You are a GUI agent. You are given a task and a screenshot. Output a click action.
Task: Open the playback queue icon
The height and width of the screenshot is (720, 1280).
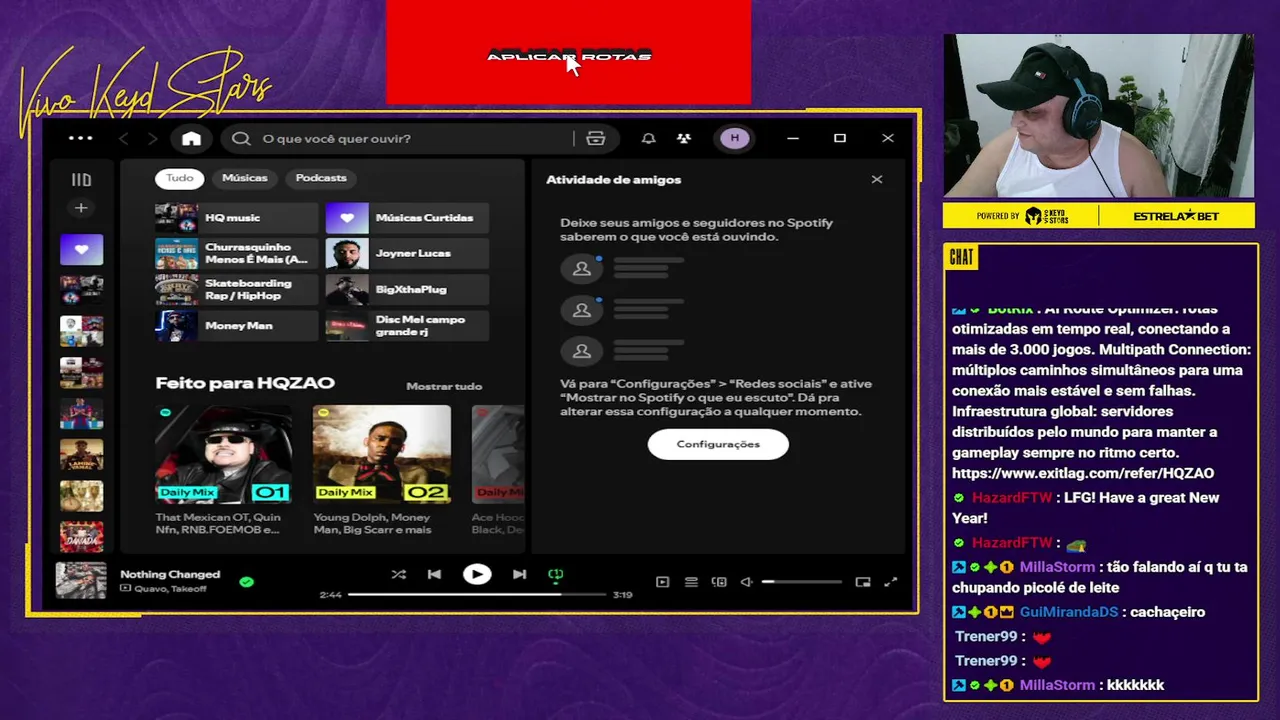point(691,582)
